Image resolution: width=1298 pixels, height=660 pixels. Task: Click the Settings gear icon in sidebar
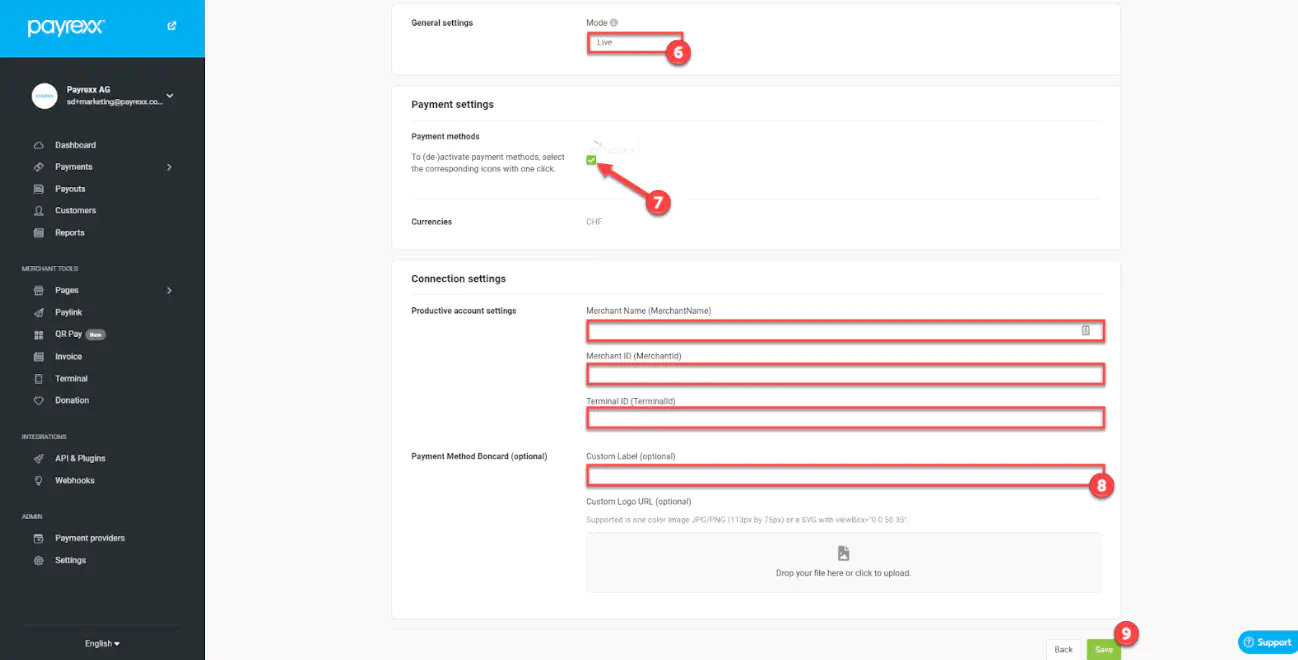(39, 561)
